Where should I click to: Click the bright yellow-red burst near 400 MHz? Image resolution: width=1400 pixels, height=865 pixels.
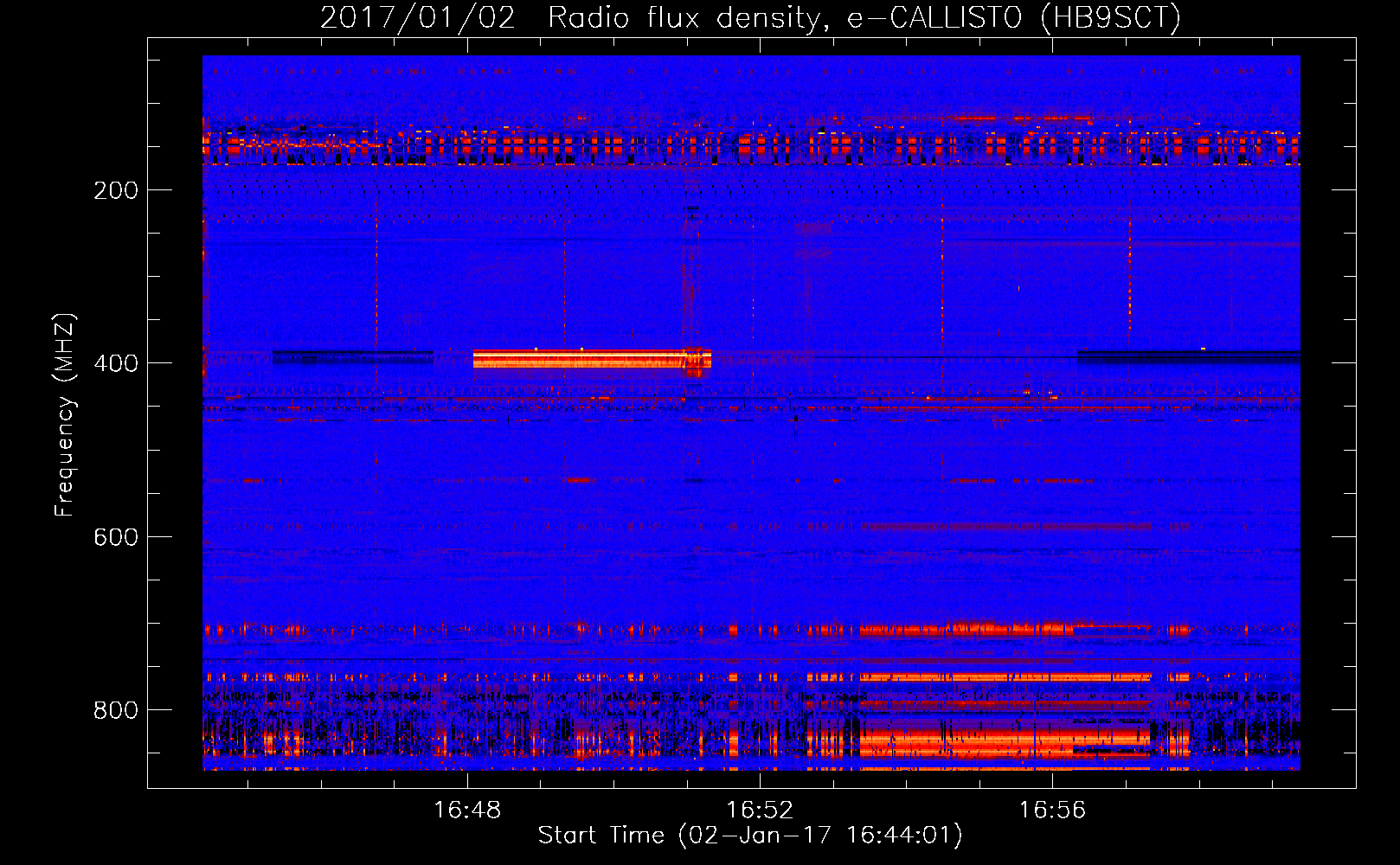click(x=592, y=358)
